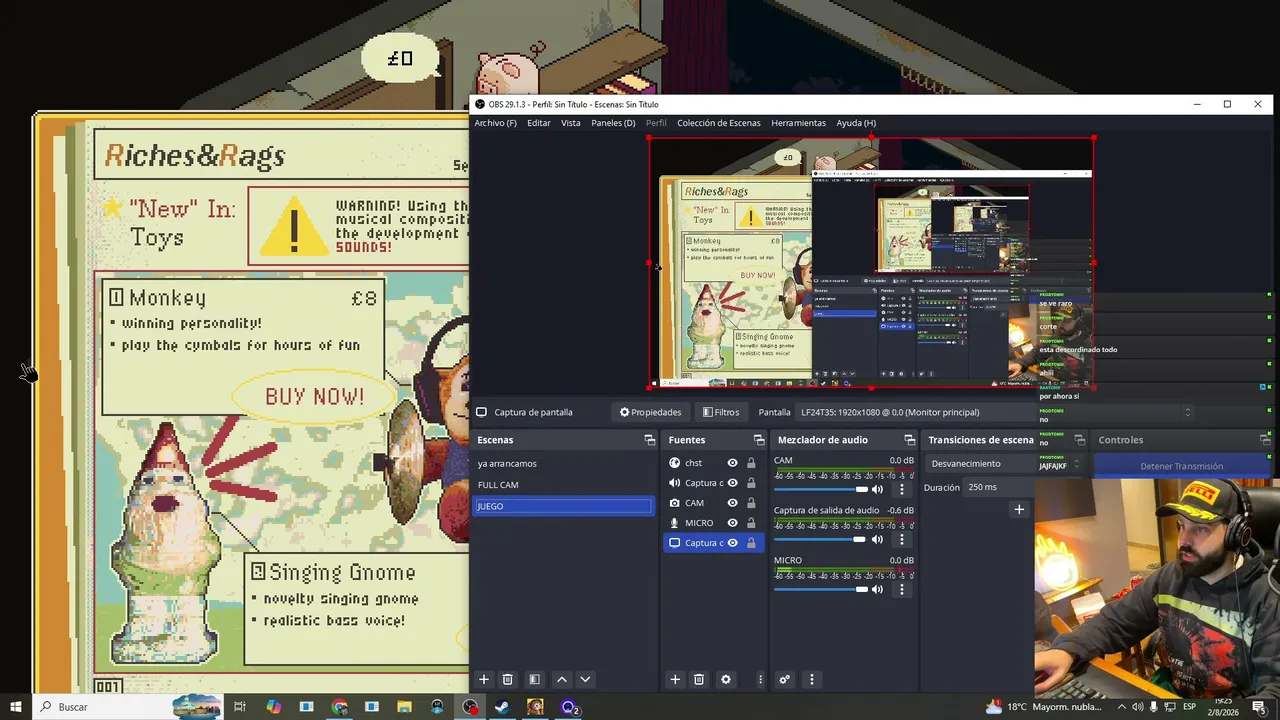Float the Controles dock panel
This screenshot has width=1280, height=720.
point(1265,440)
